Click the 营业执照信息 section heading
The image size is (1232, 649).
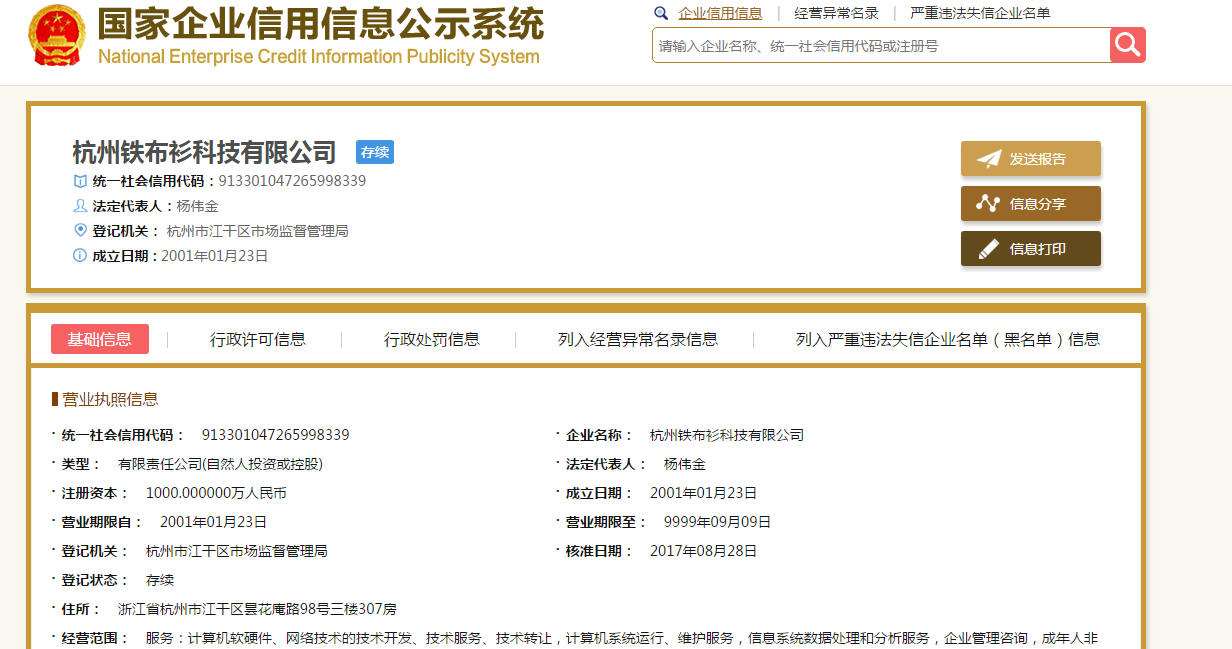coord(110,399)
